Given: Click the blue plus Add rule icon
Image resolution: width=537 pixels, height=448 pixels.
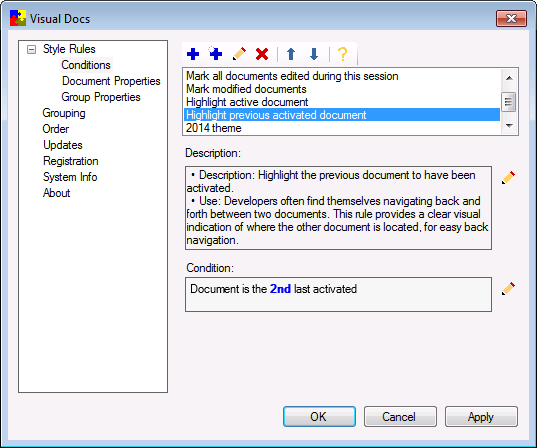Looking at the screenshot, I should tap(193, 54).
